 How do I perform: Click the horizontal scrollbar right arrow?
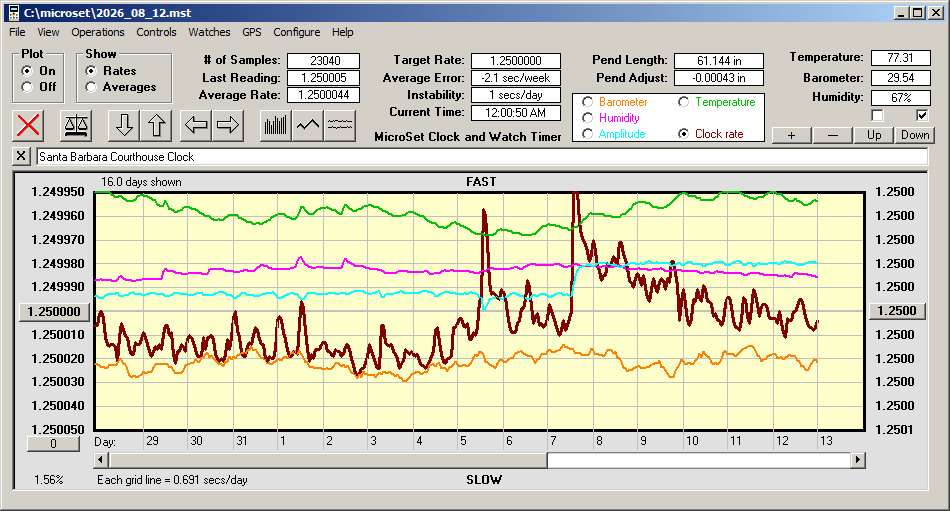pos(857,460)
